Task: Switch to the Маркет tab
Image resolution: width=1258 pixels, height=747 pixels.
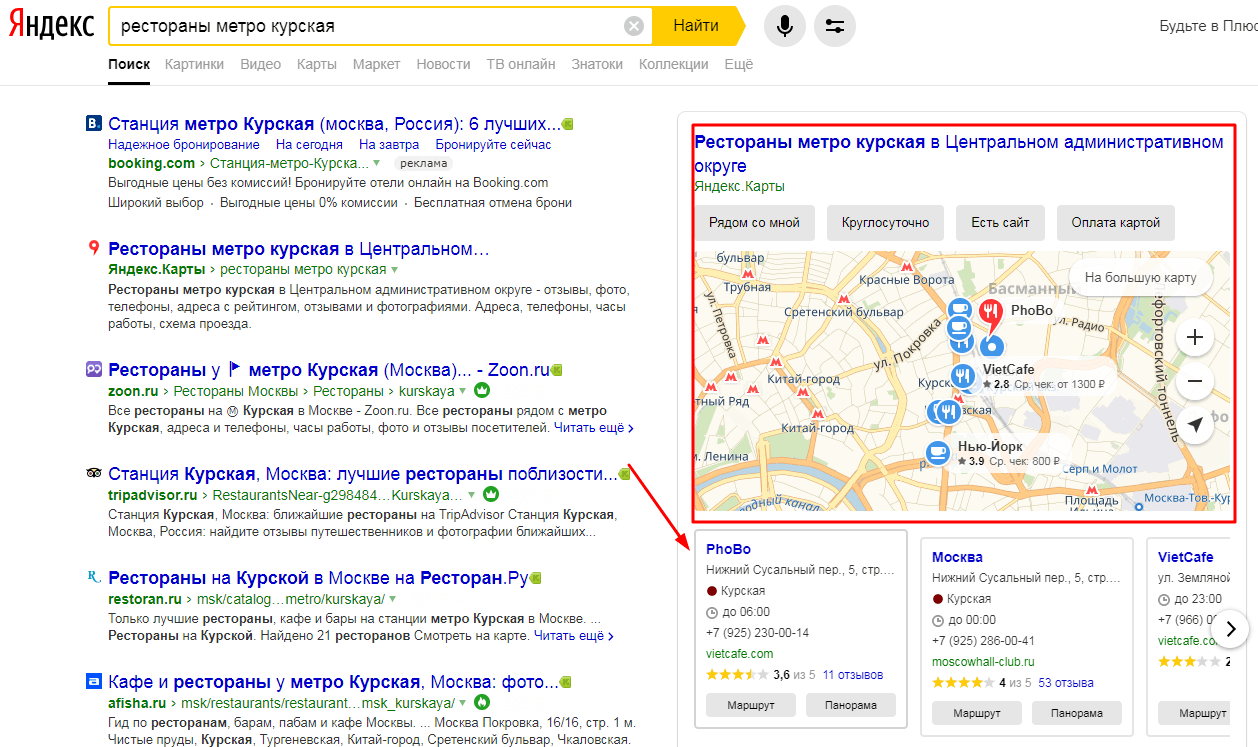Action: click(x=376, y=64)
